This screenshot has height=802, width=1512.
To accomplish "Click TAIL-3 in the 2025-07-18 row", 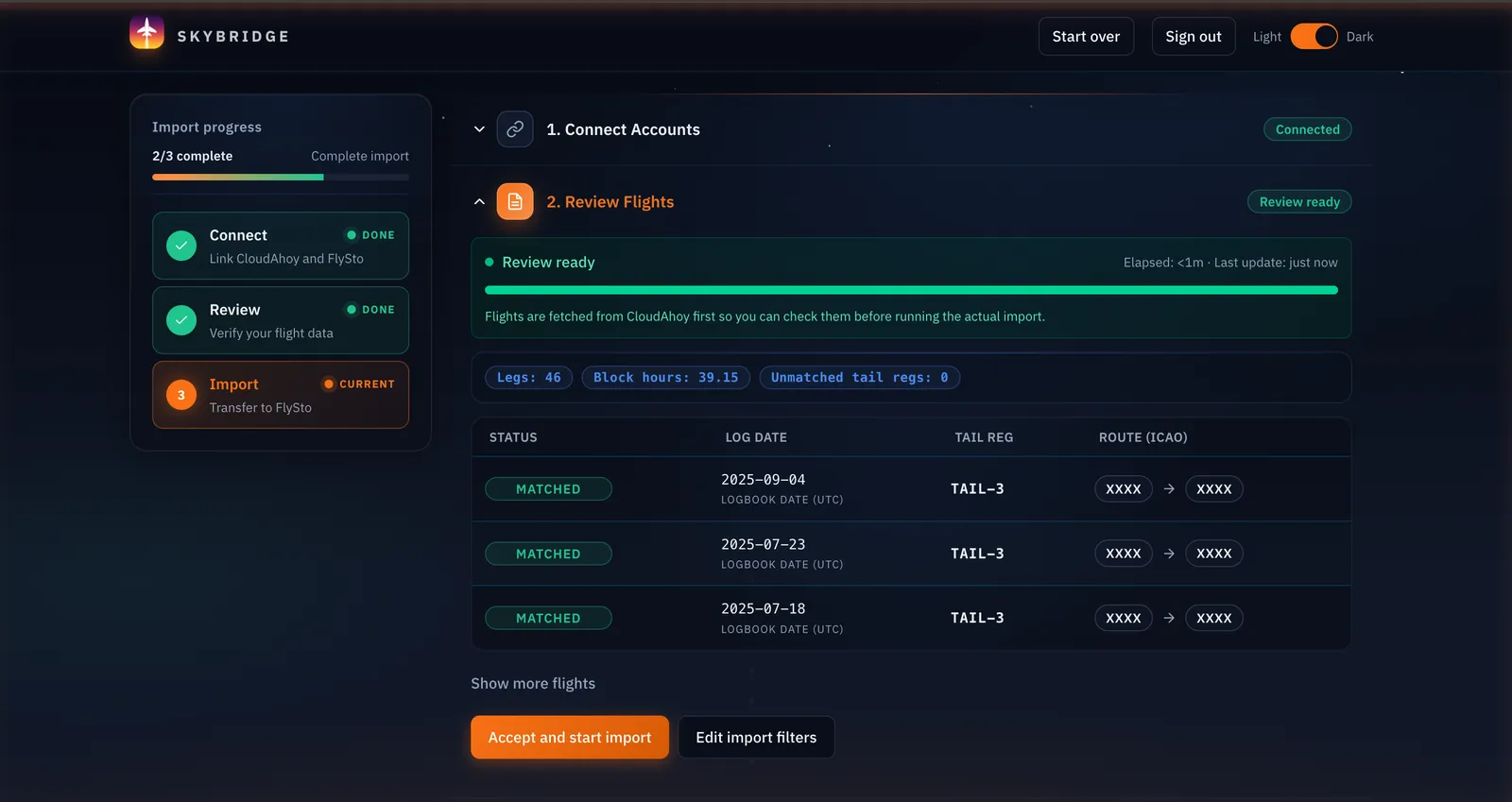I will point(977,618).
